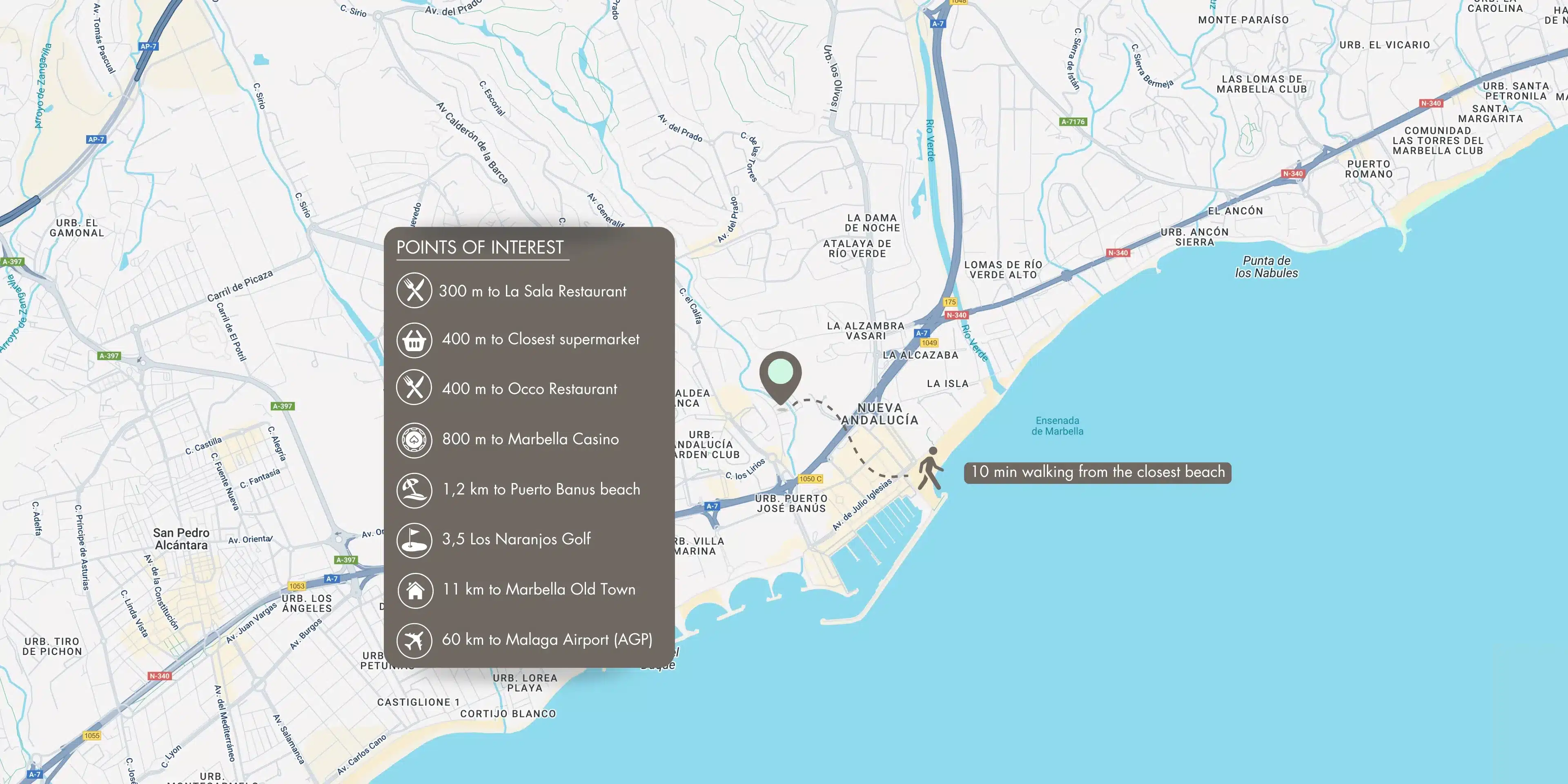The width and height of the screenshot is (1568, 784).
Task: Click the Occo Restaurant cutlery icon
Action: coord(414,387)
